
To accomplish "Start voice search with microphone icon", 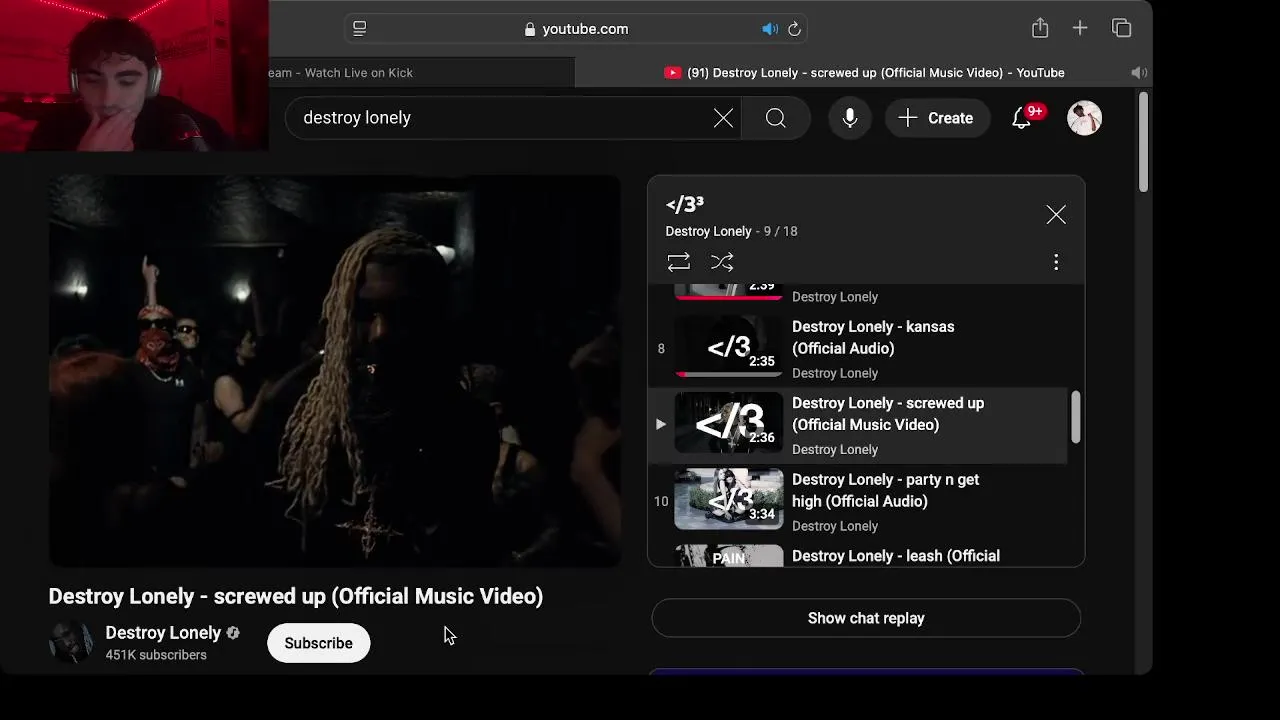I will click(849, 118).
